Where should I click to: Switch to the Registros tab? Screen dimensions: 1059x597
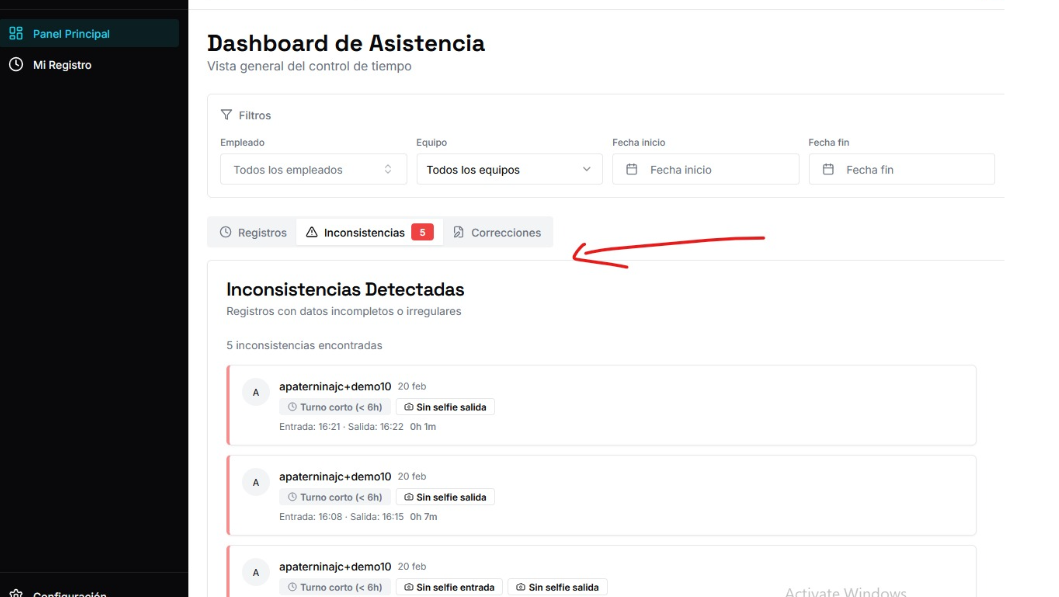click(253, 233)
